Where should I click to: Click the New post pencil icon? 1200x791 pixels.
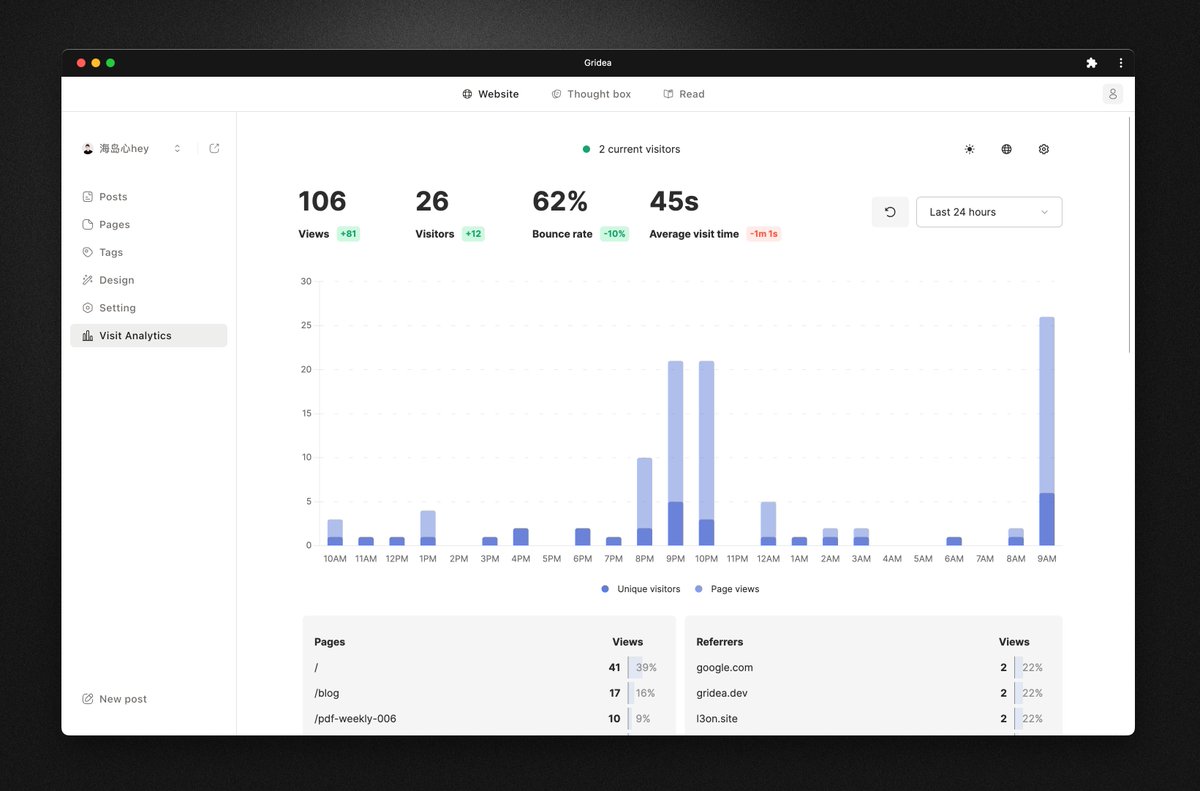(x=88, y=699)
